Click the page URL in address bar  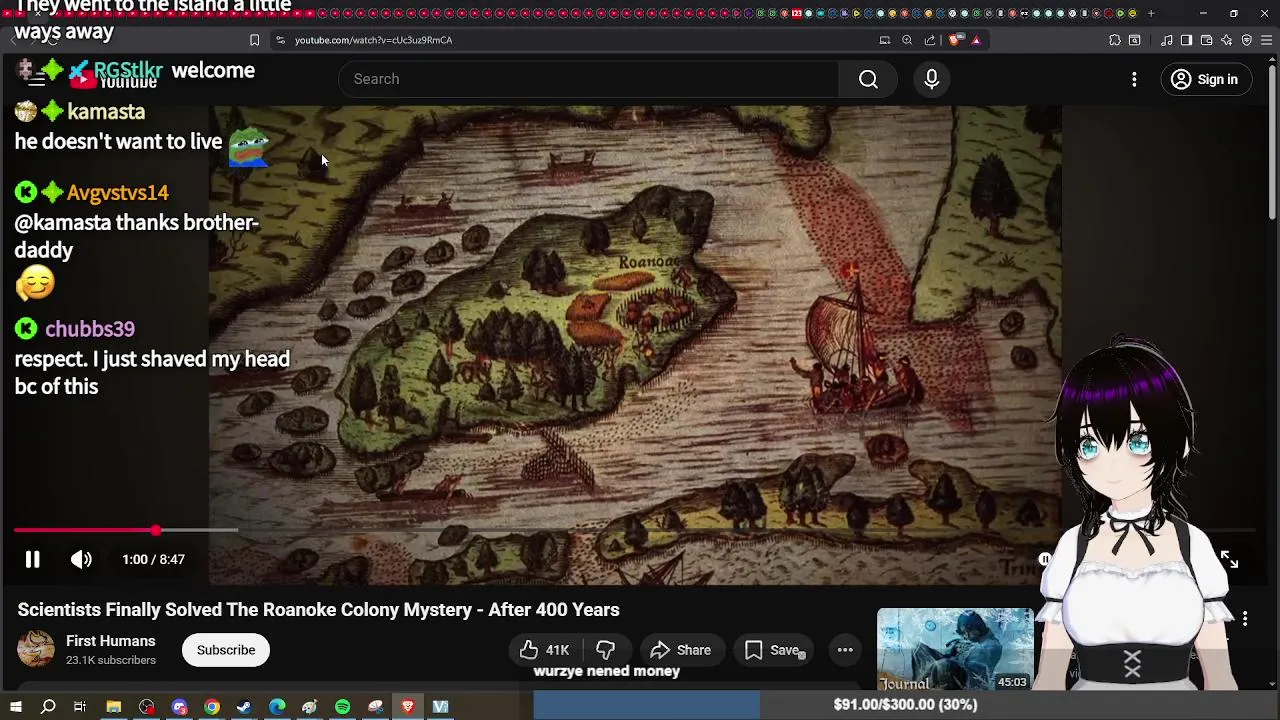click(x=373, y=40)
